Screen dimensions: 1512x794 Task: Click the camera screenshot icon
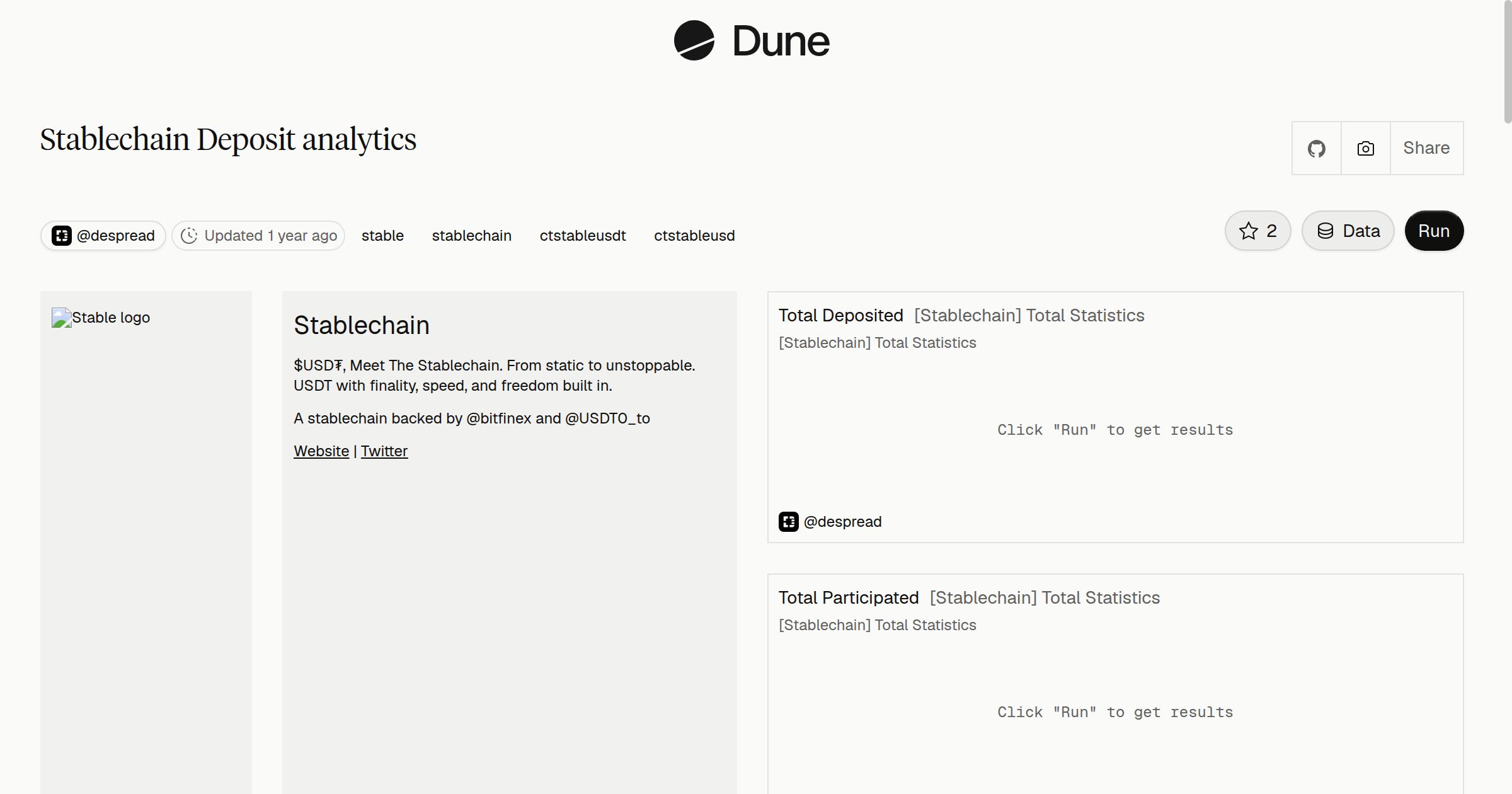coord(1365,148)
